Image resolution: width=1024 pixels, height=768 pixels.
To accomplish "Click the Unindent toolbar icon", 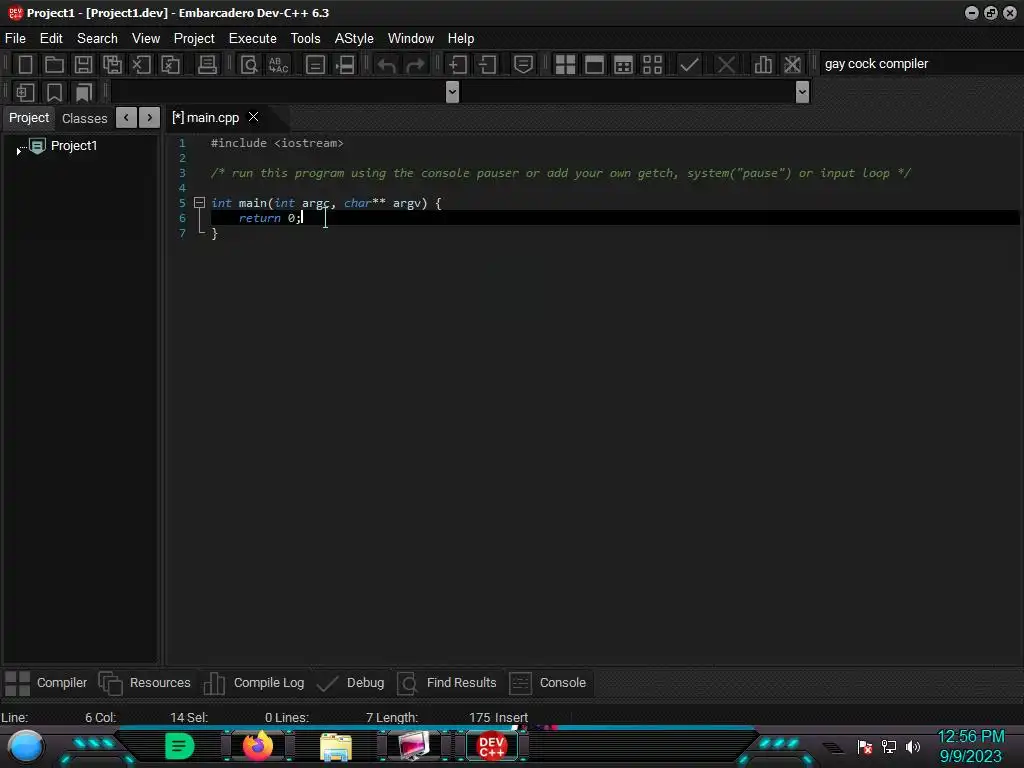I will [x=487, y=65].
